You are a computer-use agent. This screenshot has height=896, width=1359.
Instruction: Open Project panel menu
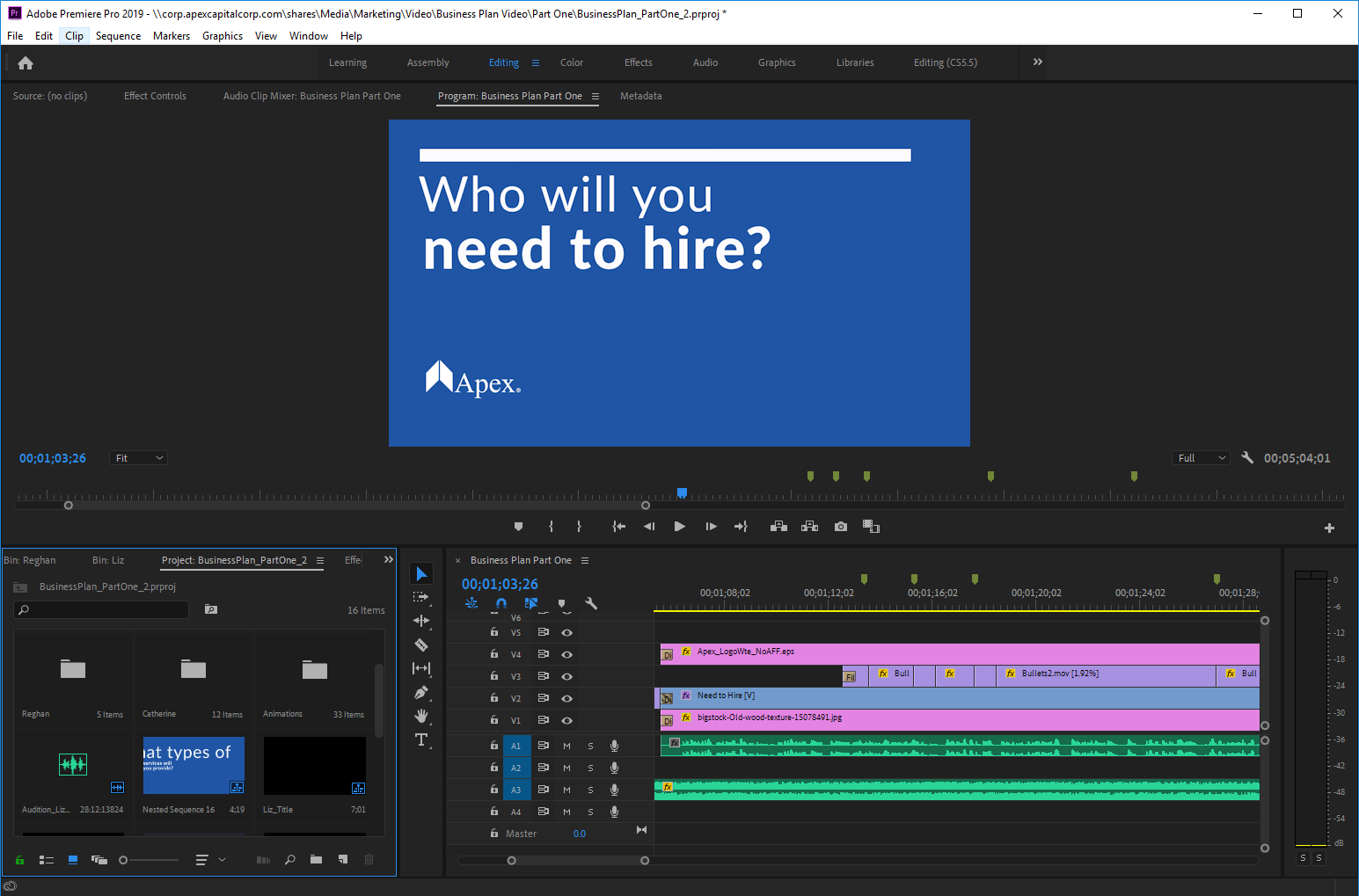tap(320, 560)
